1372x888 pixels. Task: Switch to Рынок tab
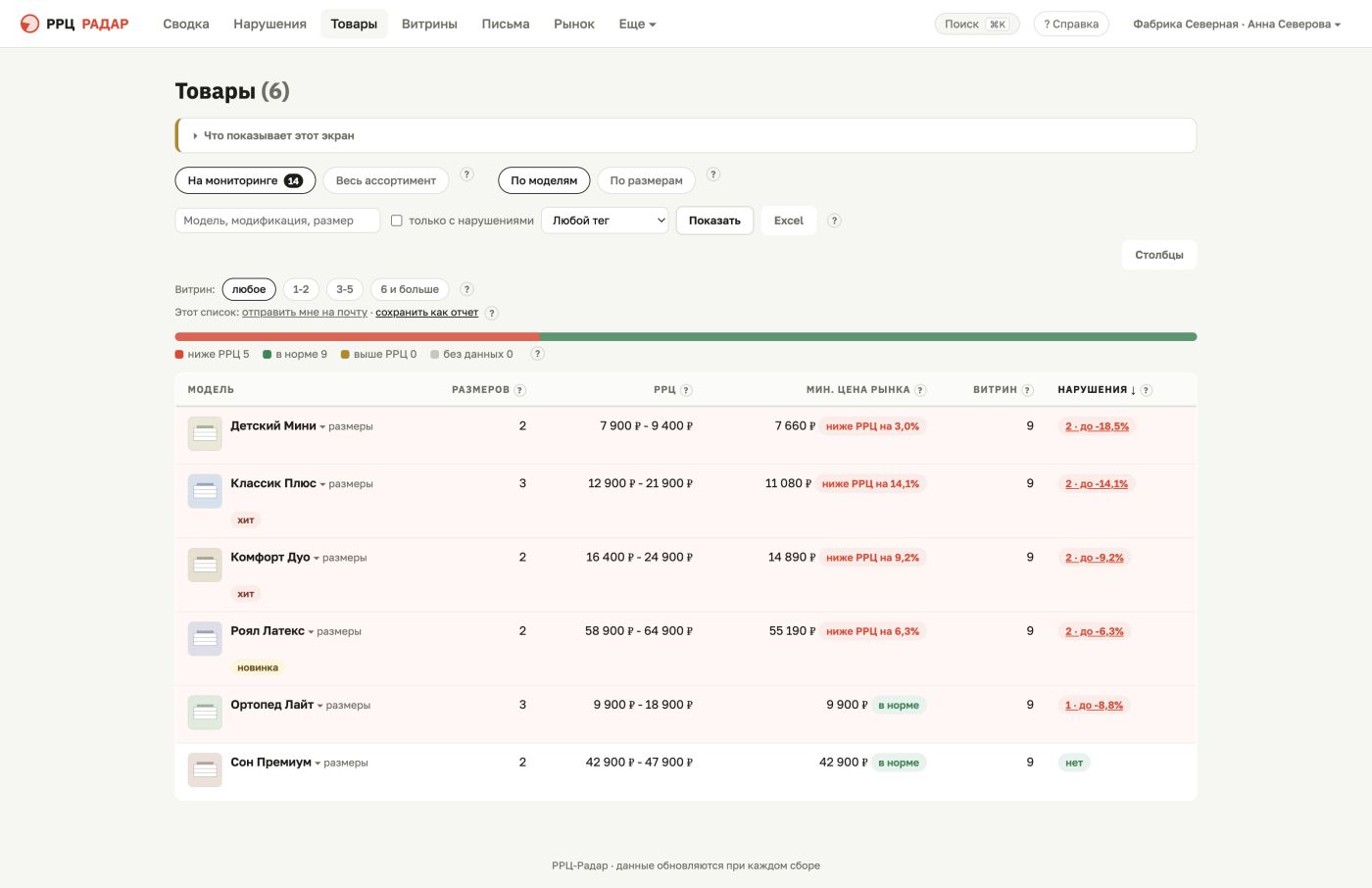pos(574,24)
